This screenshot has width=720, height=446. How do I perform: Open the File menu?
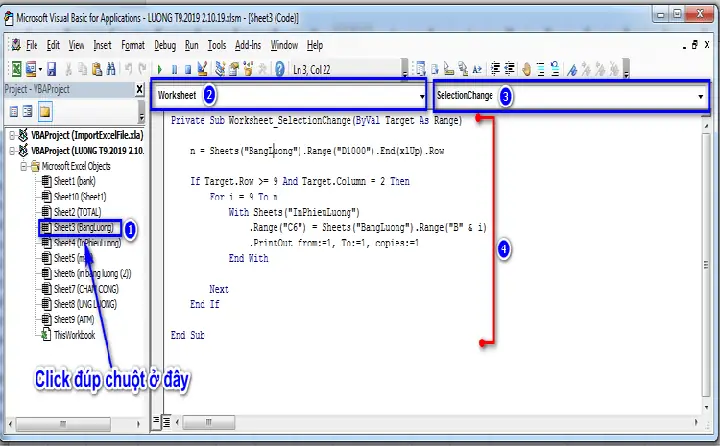[x=32, y=45]
